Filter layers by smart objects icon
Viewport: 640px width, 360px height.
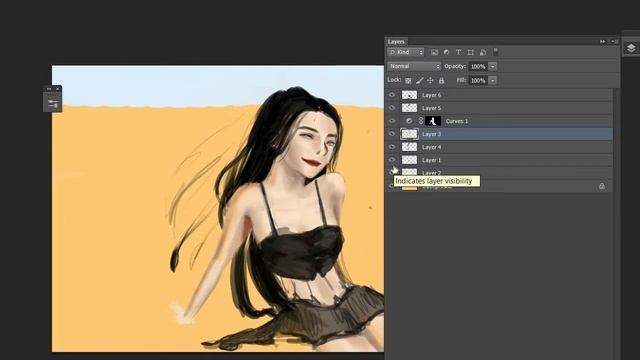[483, 52]
